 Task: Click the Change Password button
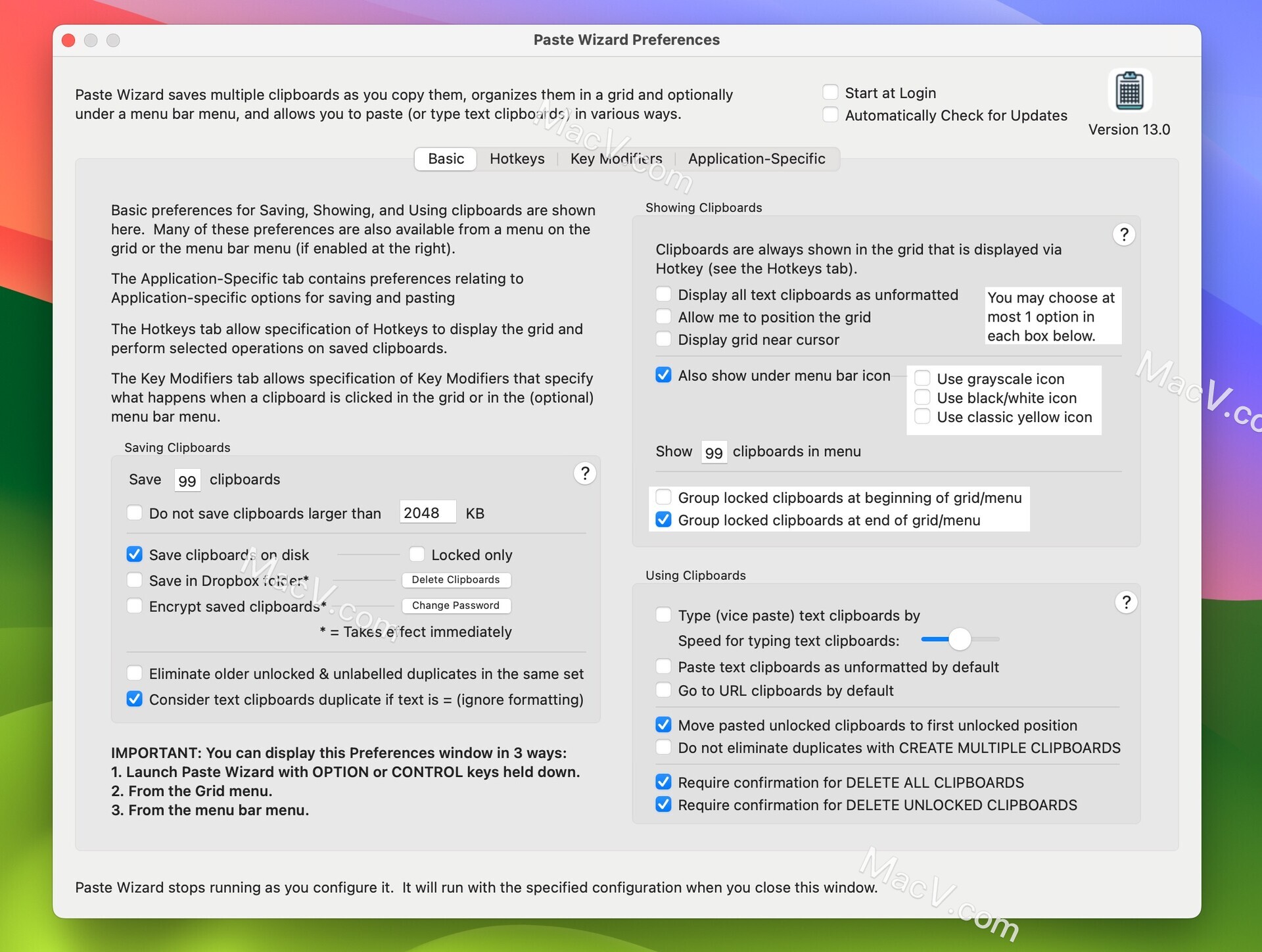(456, 606)
